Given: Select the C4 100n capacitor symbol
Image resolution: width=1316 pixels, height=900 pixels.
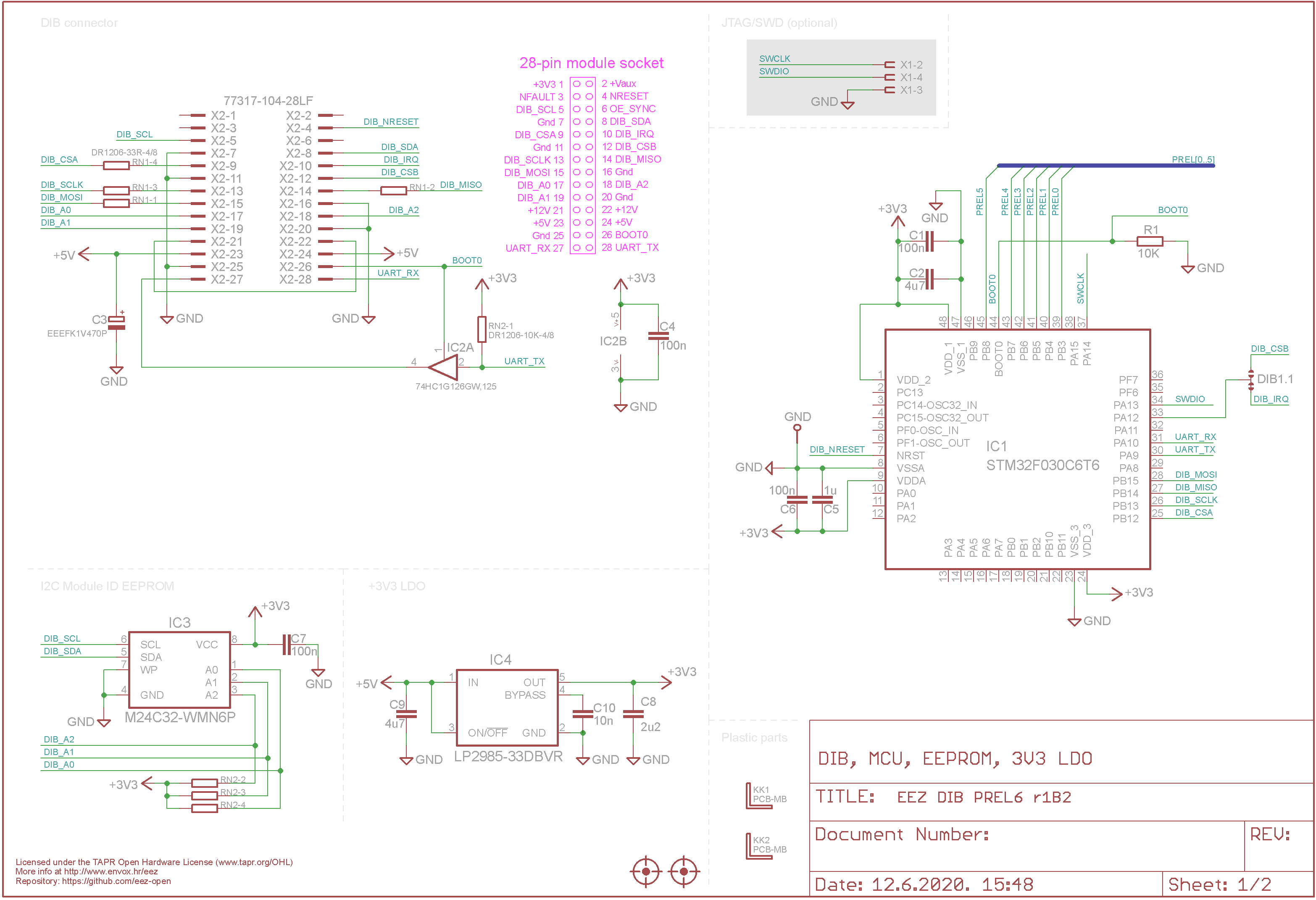Looking at the screenshot, I should [658, 336].
